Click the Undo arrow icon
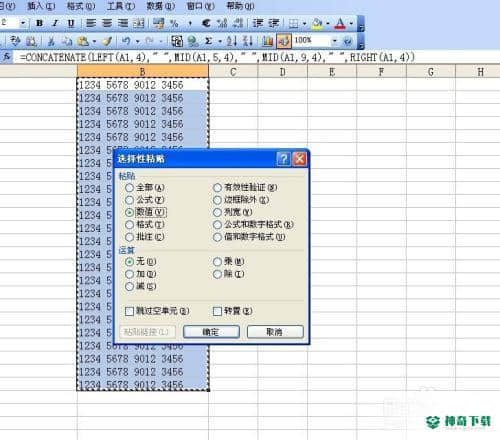Image resolution: width=500 pixels, height=440 pixels. [126, 41]
